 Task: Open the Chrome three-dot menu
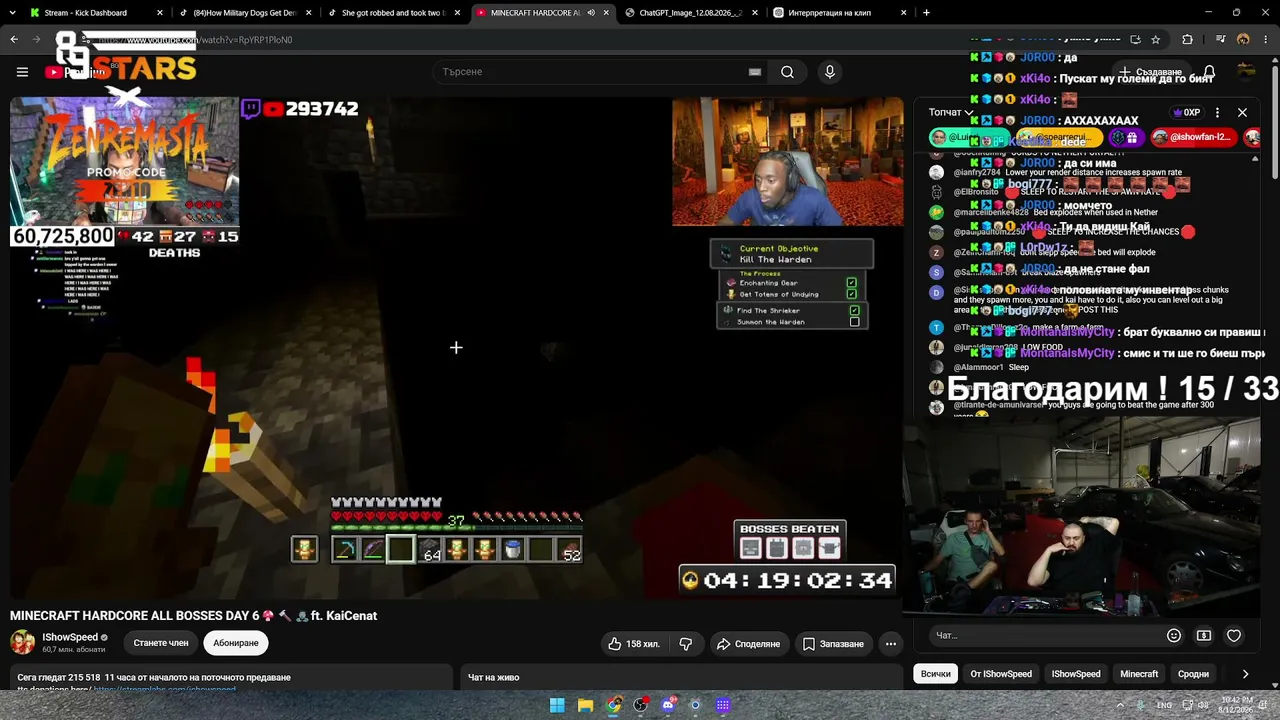coord(1264,40)
